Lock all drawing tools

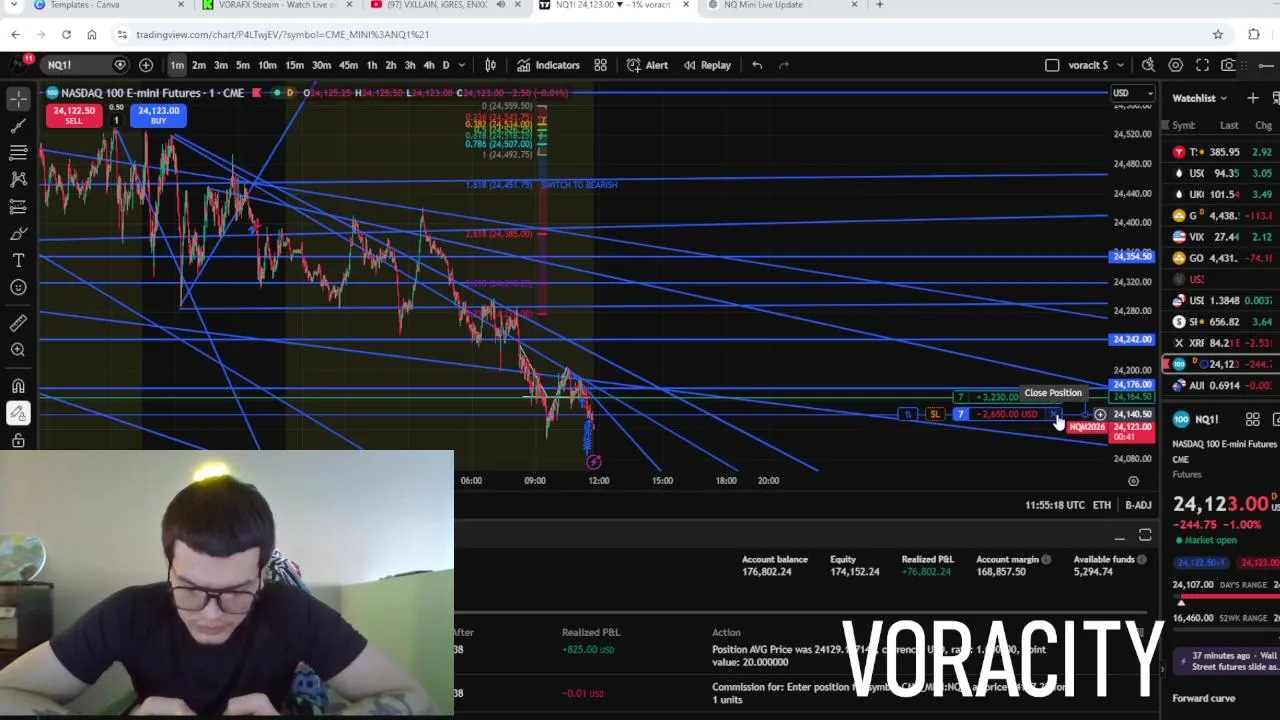tap(18, 440)
